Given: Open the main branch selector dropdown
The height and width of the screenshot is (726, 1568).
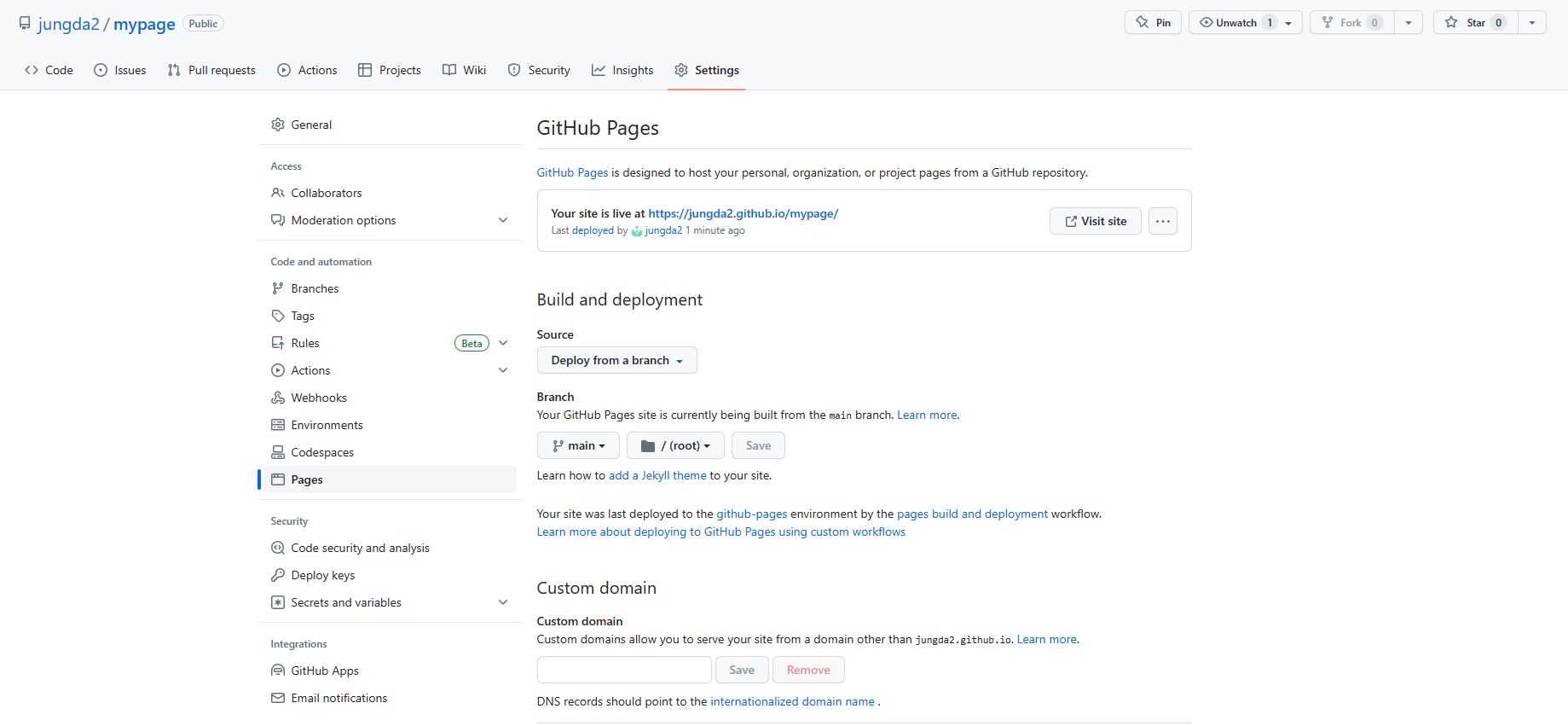Looking at the screenshot, I should [x=578, y=445].
